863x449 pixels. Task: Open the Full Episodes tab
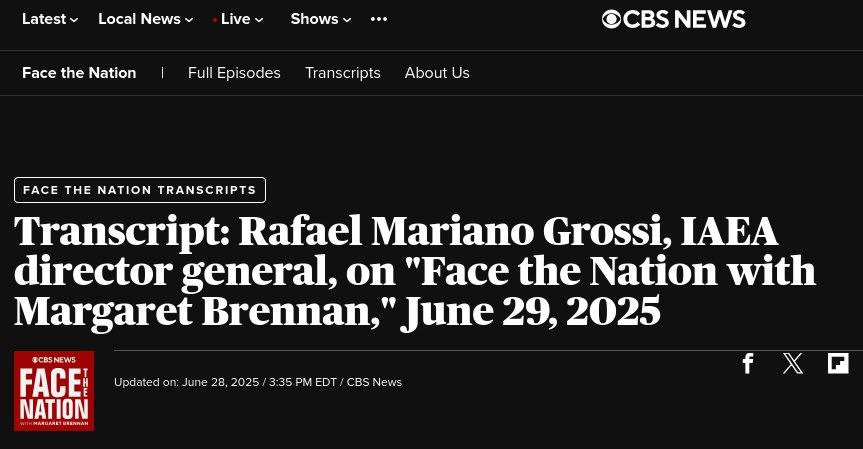[234, 73]
